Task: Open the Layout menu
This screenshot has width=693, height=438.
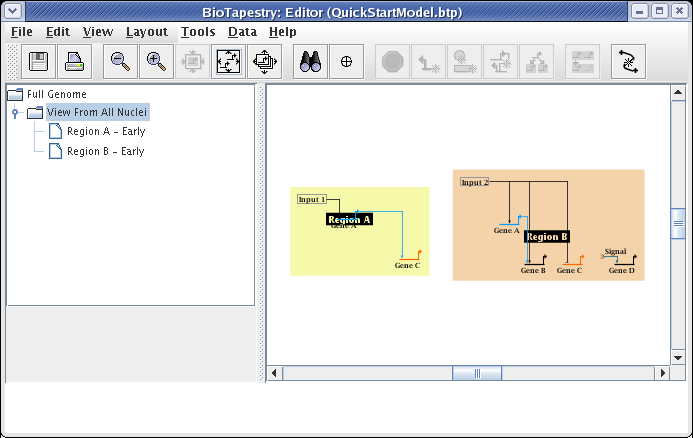Action: click(146, 32)
